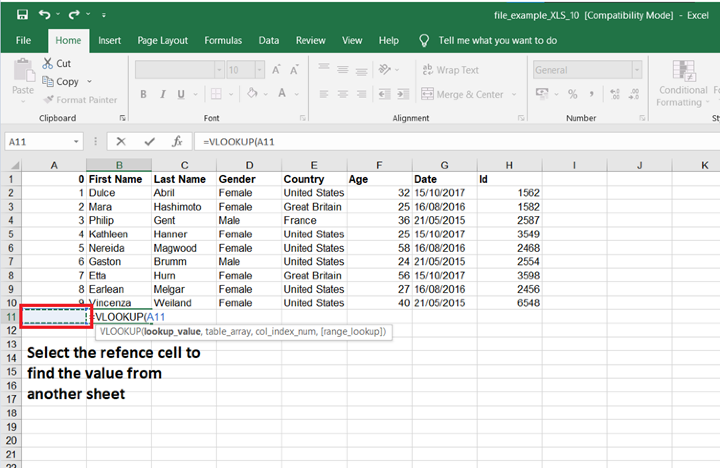Open the Page Layout tab
Screen dimensions: 720x468
162,41
